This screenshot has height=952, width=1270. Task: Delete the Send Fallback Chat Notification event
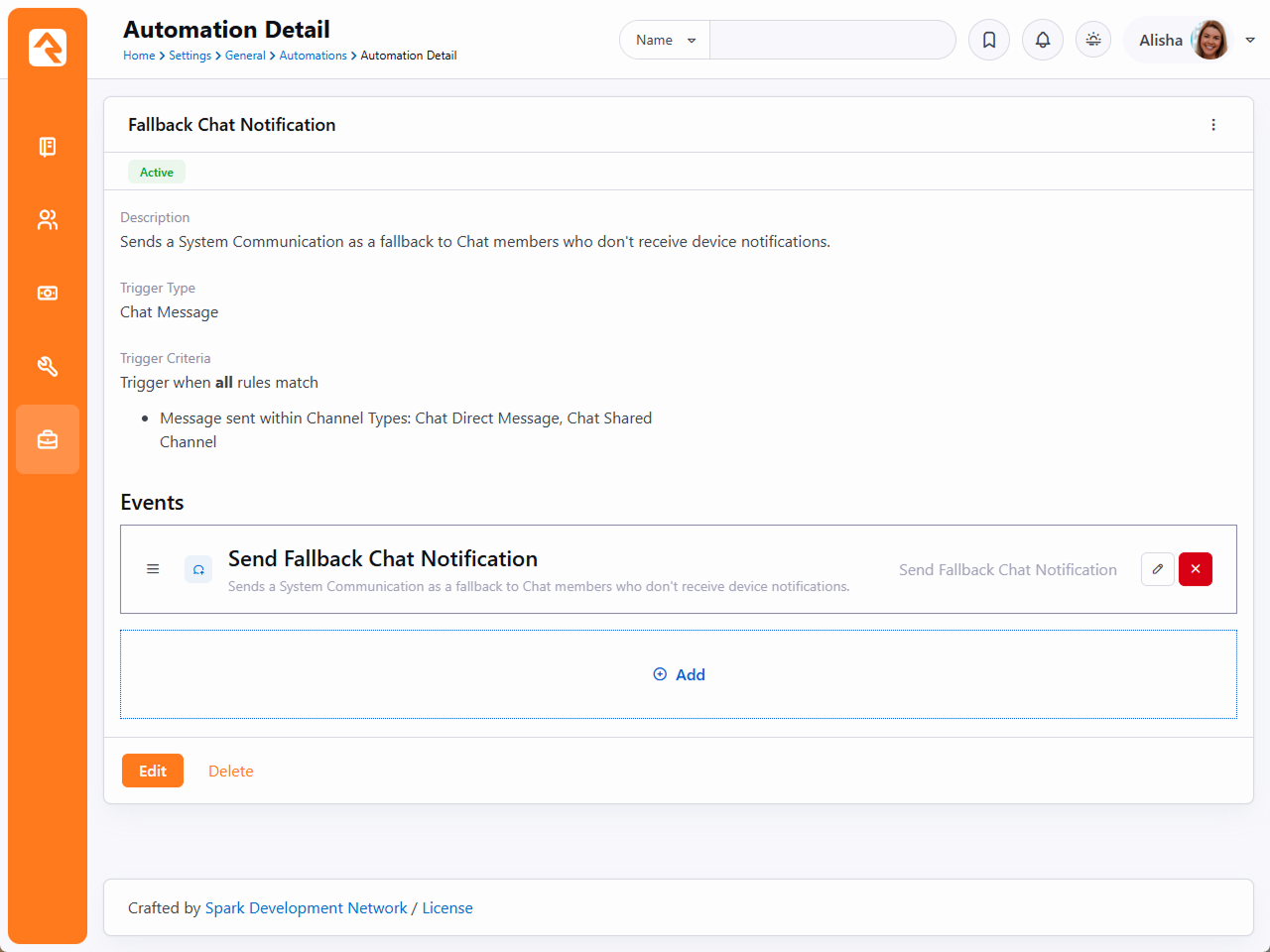tap(1196, 569)
